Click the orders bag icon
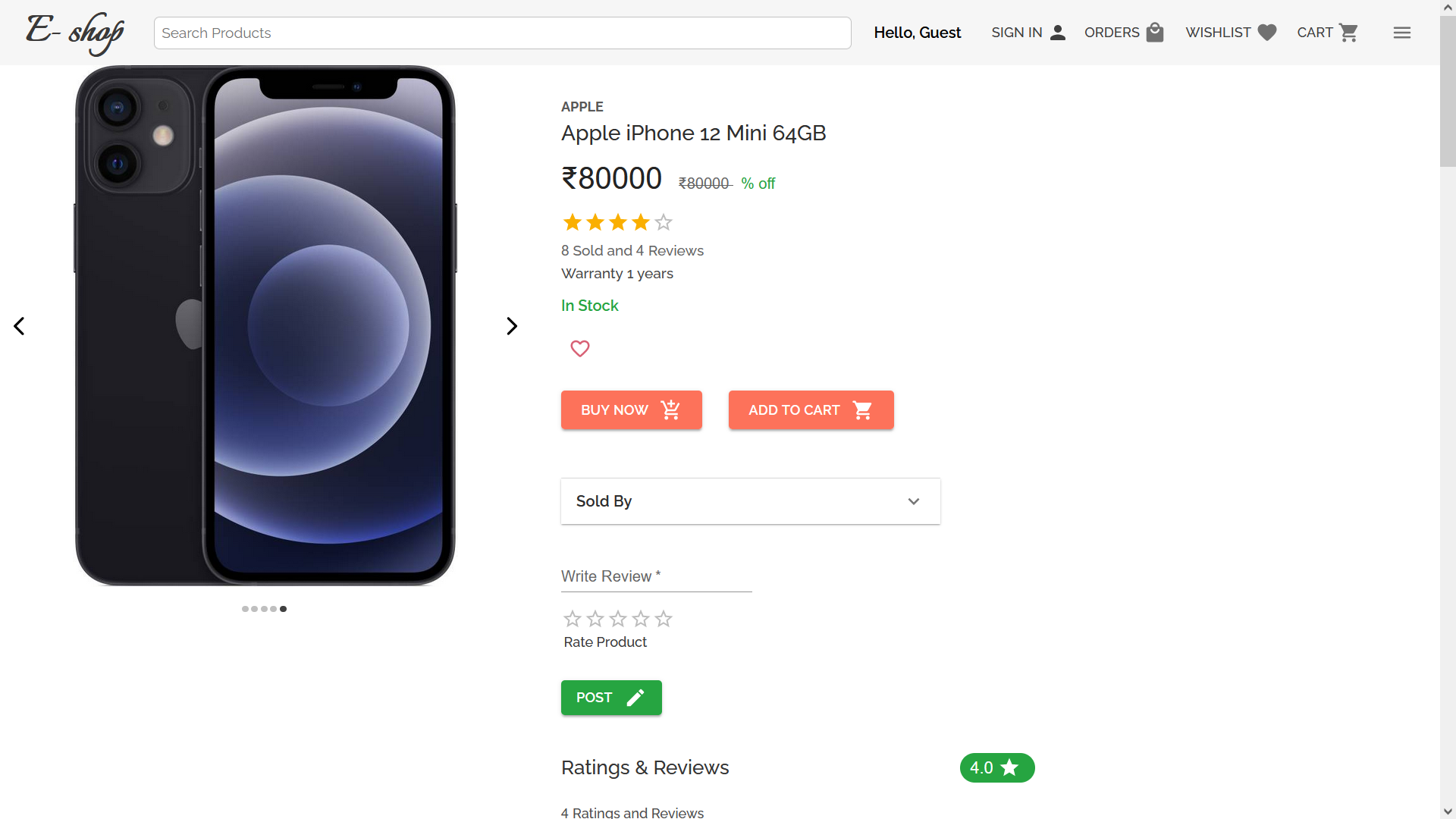This screenshot has width=1456, height=819. (x=1155, y=33)
